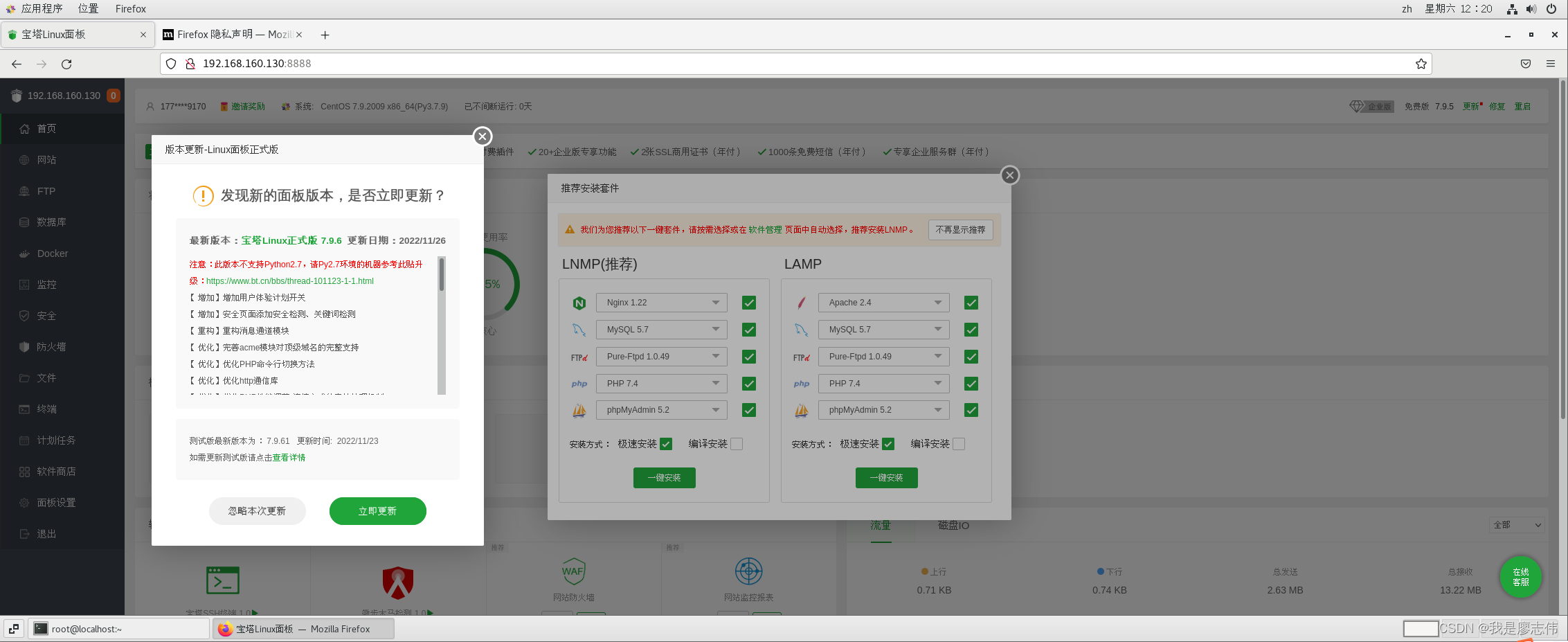The width and height of the screenshot is (1568, 642).
Task: Uncheck LNMP phpMyAdmin 5.2 checkbox
Action: coord(749,410)
